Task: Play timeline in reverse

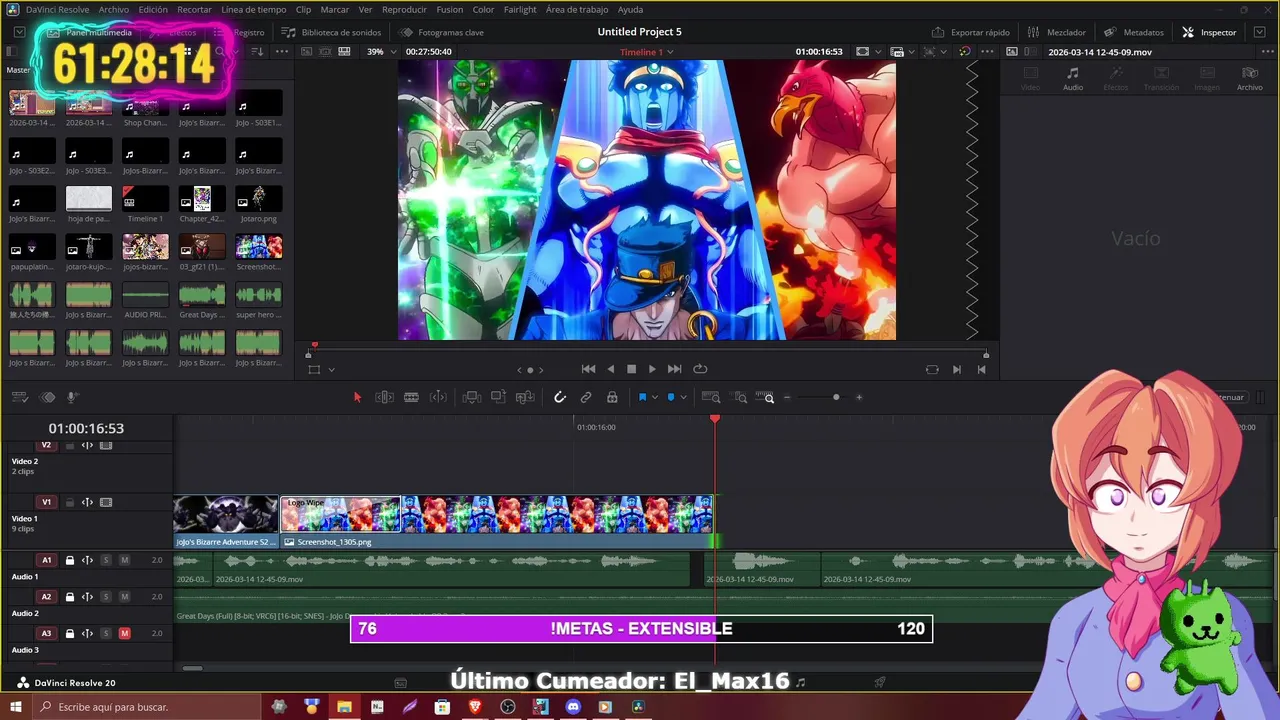Action: 610,369
